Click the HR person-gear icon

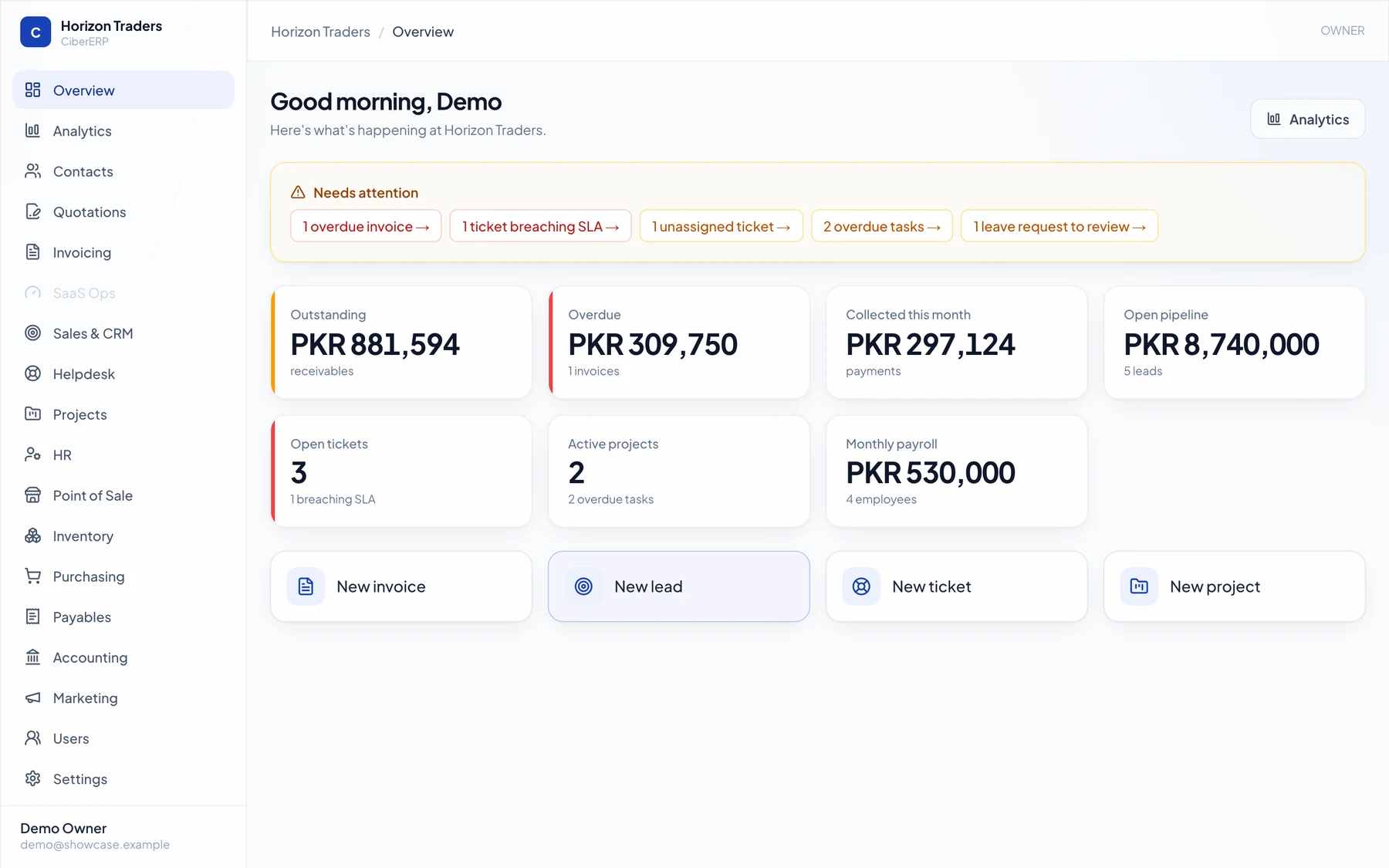pos(32,454)
